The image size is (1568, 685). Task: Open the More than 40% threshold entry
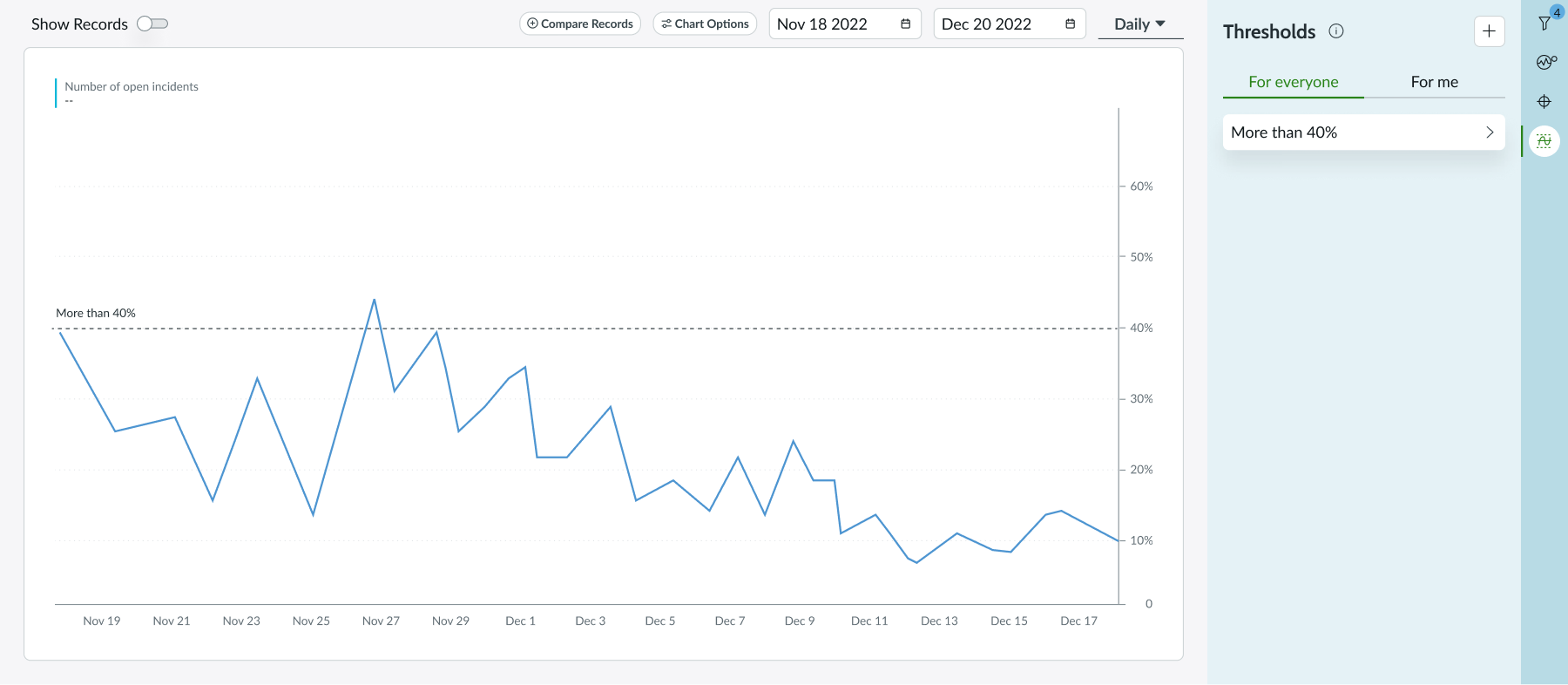1364,132
